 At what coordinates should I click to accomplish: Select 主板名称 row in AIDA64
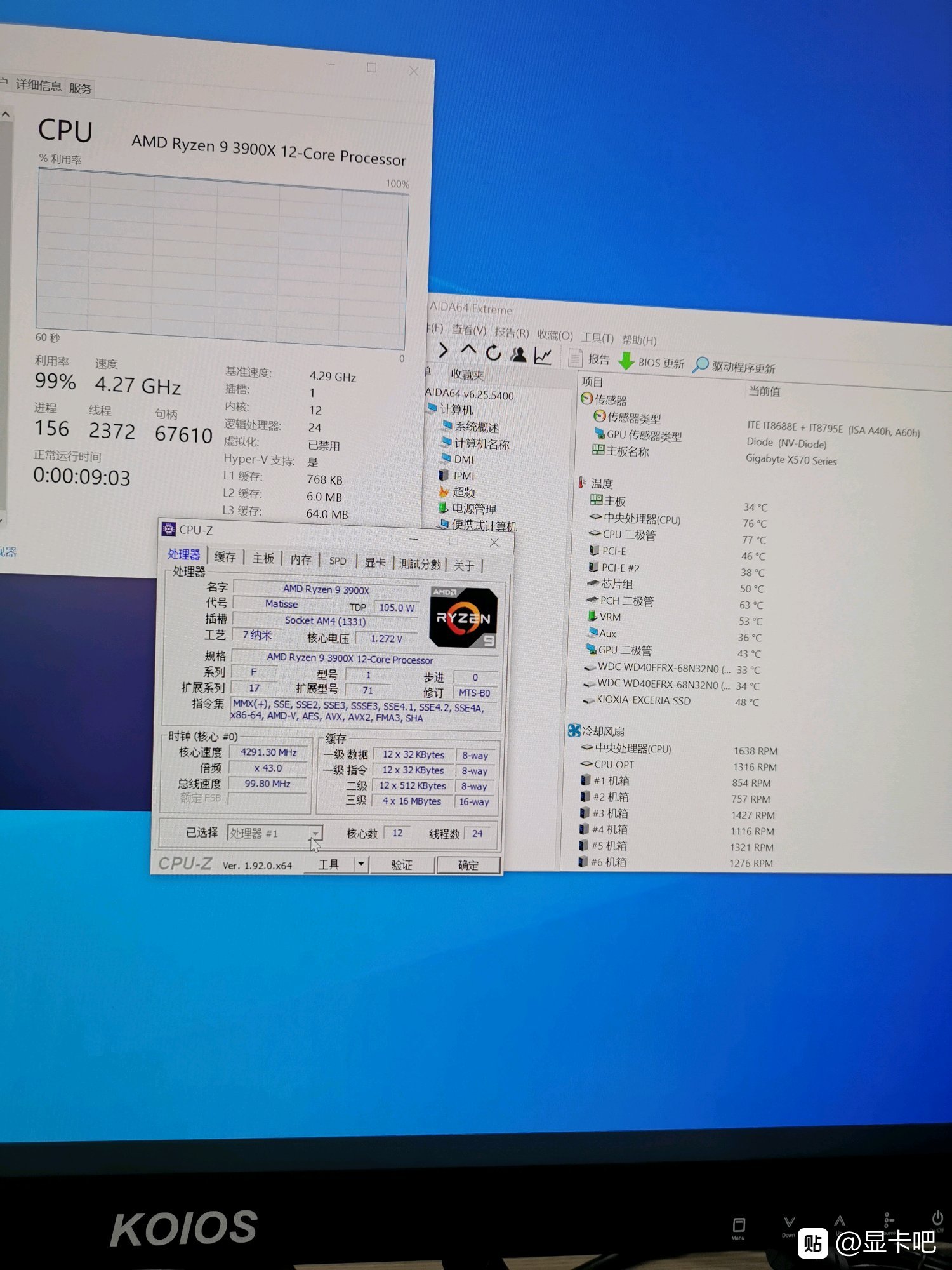pos(620,451)
